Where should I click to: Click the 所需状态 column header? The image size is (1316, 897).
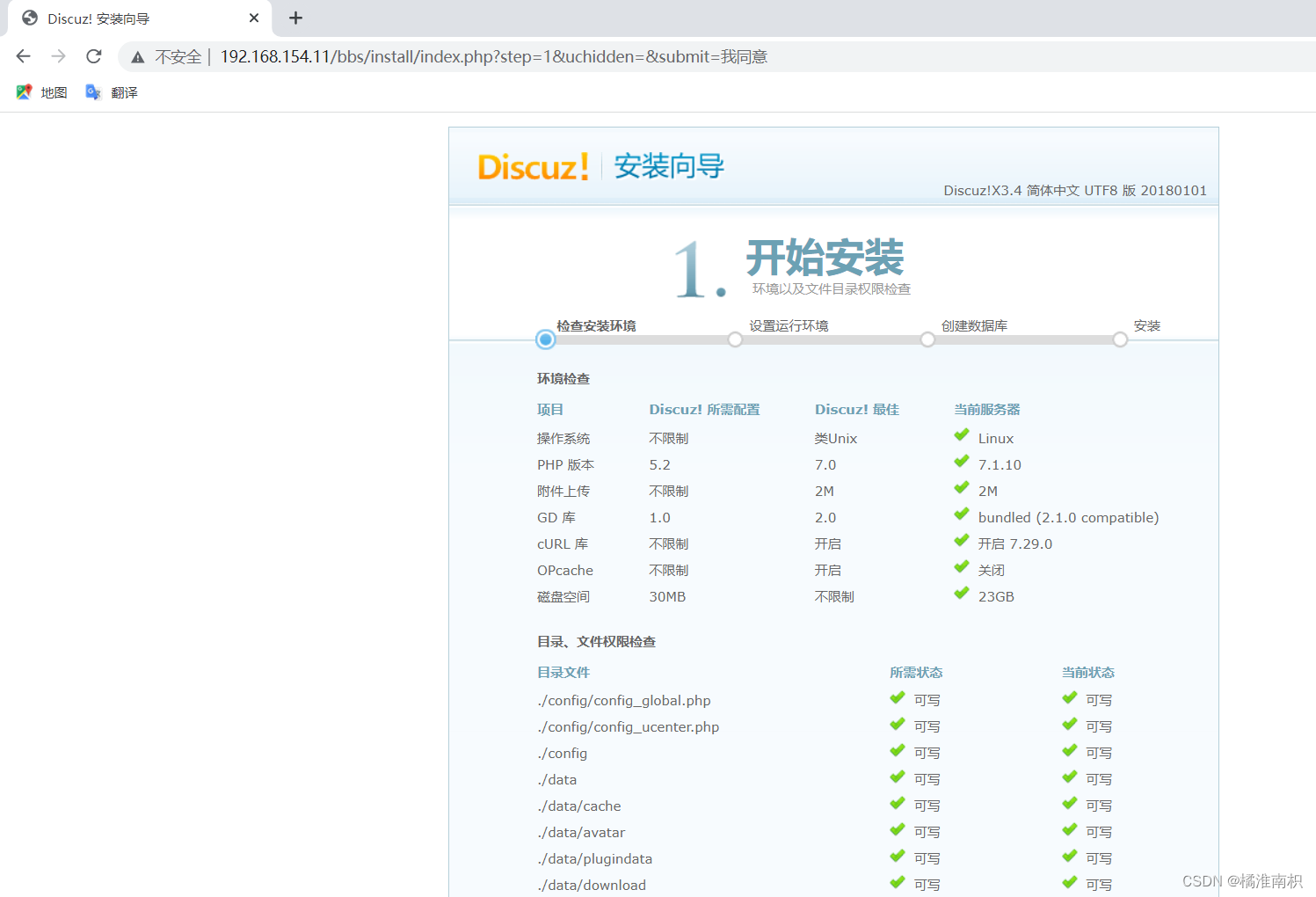[916, 673]
